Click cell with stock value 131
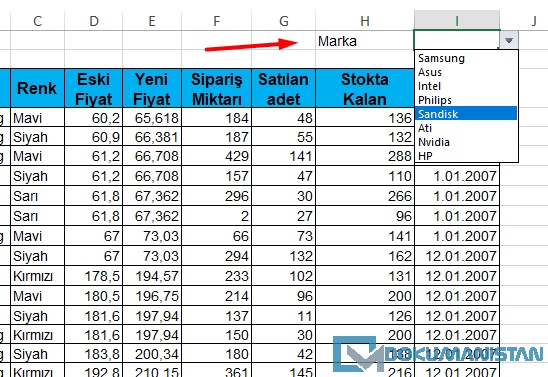The width and height of the screenshot is (548, 377). [x=365, y=276]
